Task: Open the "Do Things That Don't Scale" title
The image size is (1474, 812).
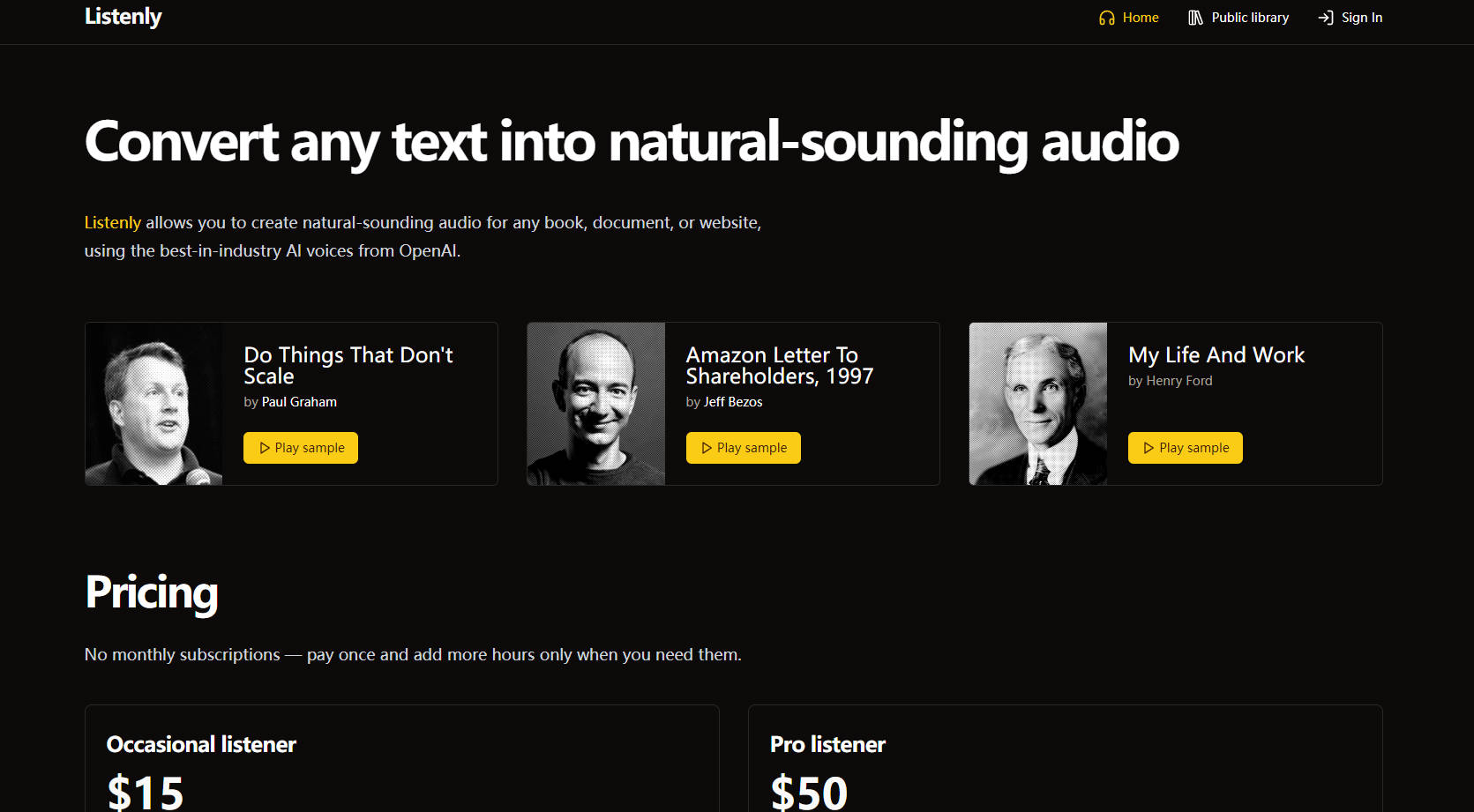Action: click(x=348, y=365)
